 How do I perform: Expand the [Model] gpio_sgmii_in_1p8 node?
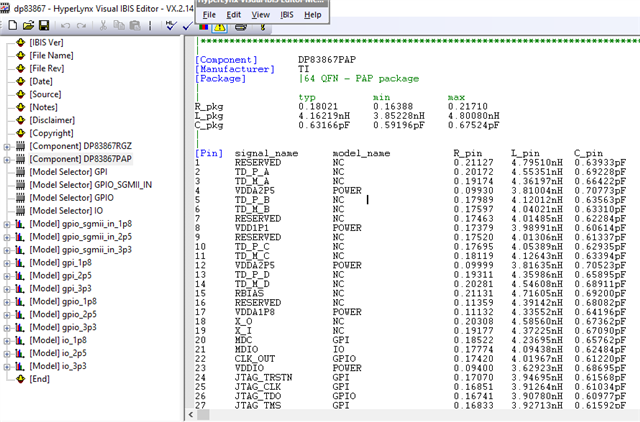pyautogui.click(x=7, y=224)
